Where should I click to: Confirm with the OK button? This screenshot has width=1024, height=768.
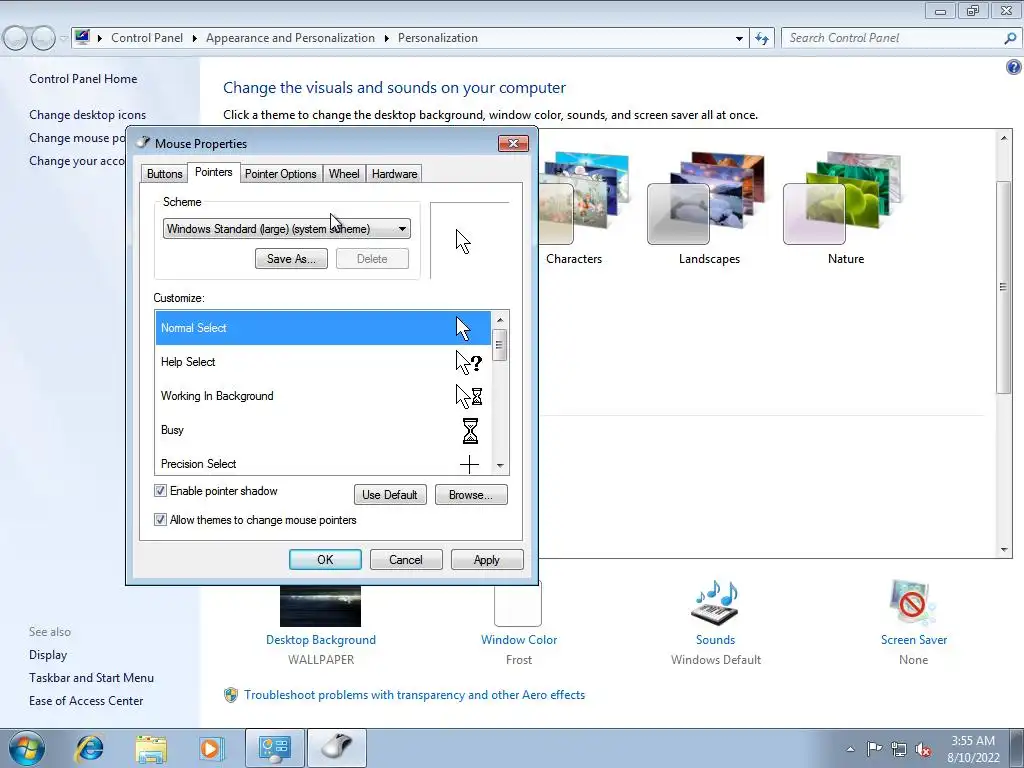pos(325,560)
